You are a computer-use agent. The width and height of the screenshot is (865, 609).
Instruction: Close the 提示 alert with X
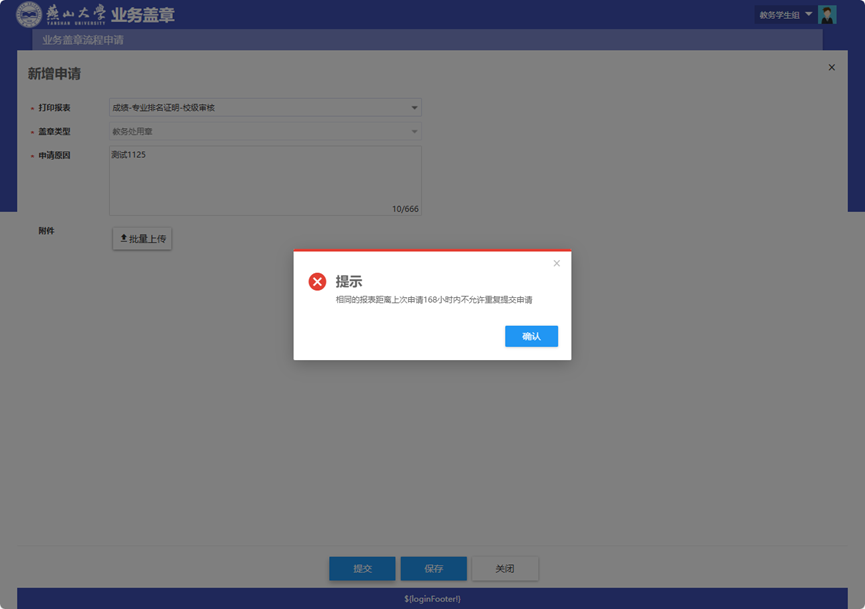(557, 264)
